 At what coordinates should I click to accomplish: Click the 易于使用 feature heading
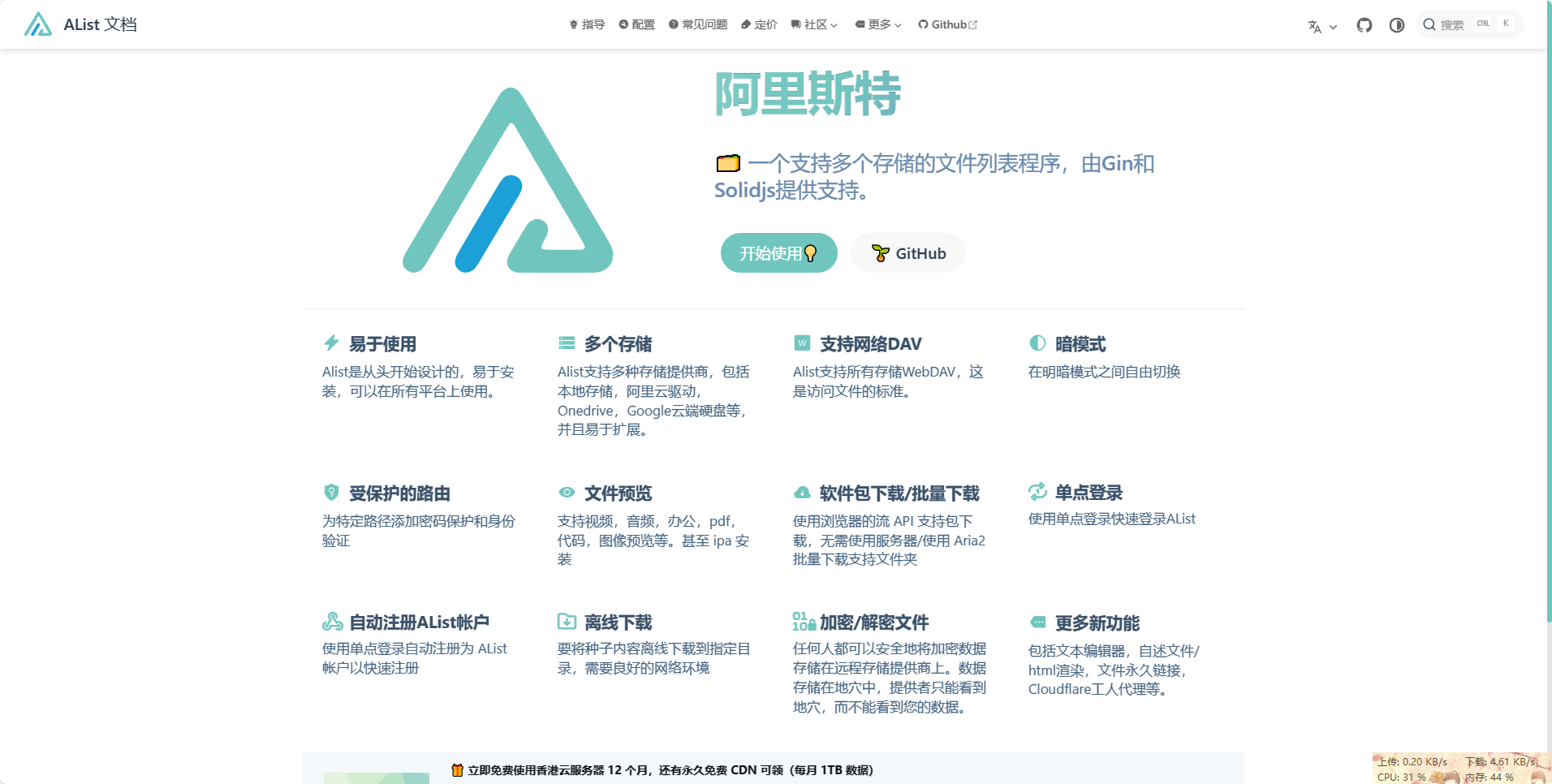click(x=382, y=344)
